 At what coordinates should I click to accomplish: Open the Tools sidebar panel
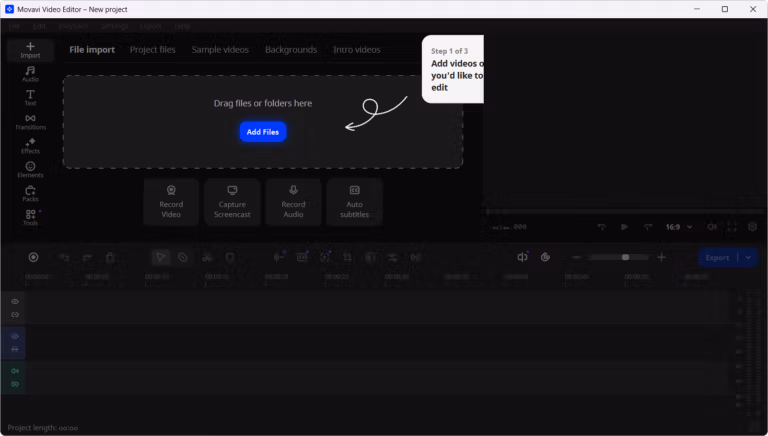point(30,218)
